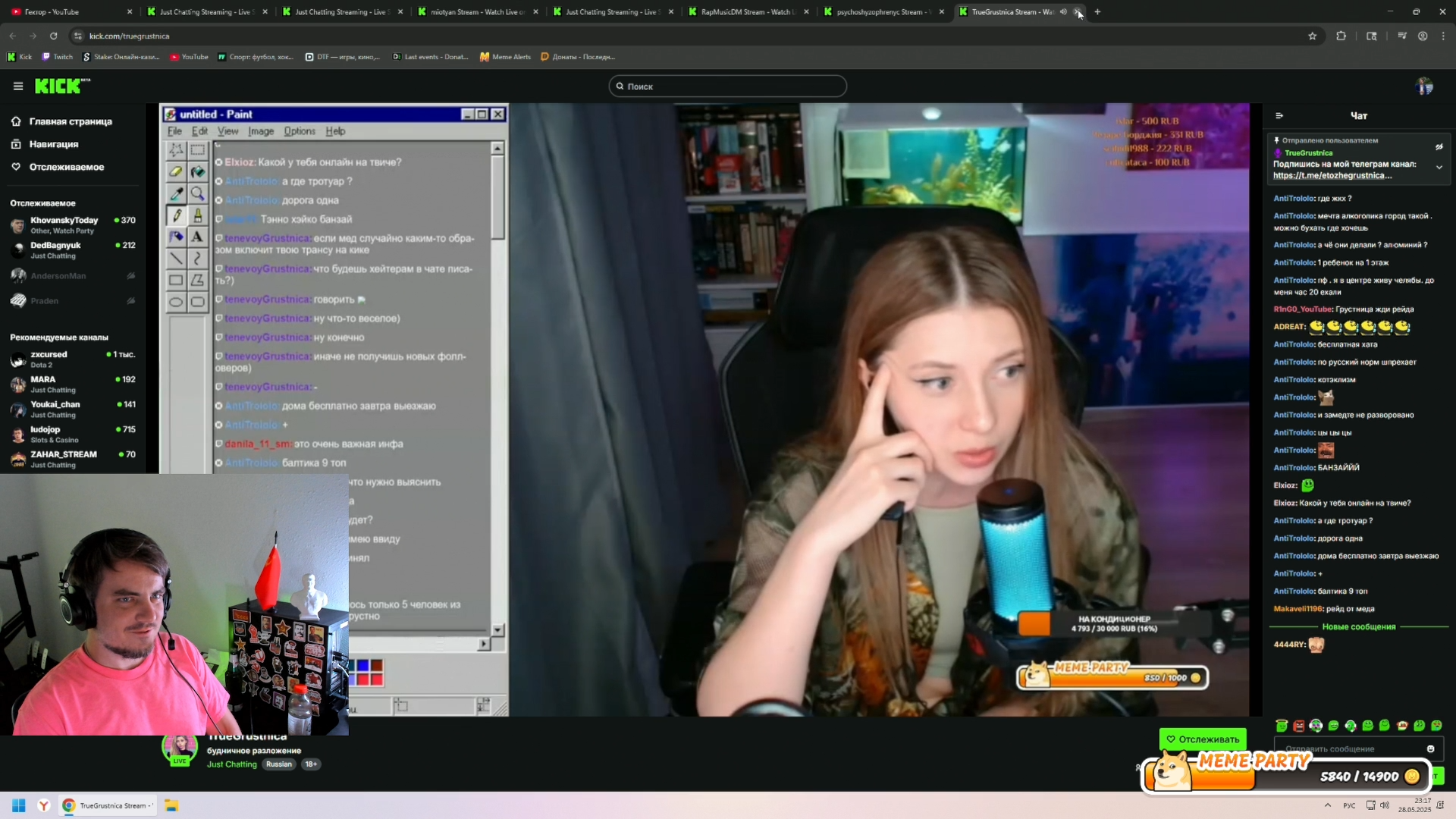Click the KICK logo
1456x819 pixels.
(61, 86)
